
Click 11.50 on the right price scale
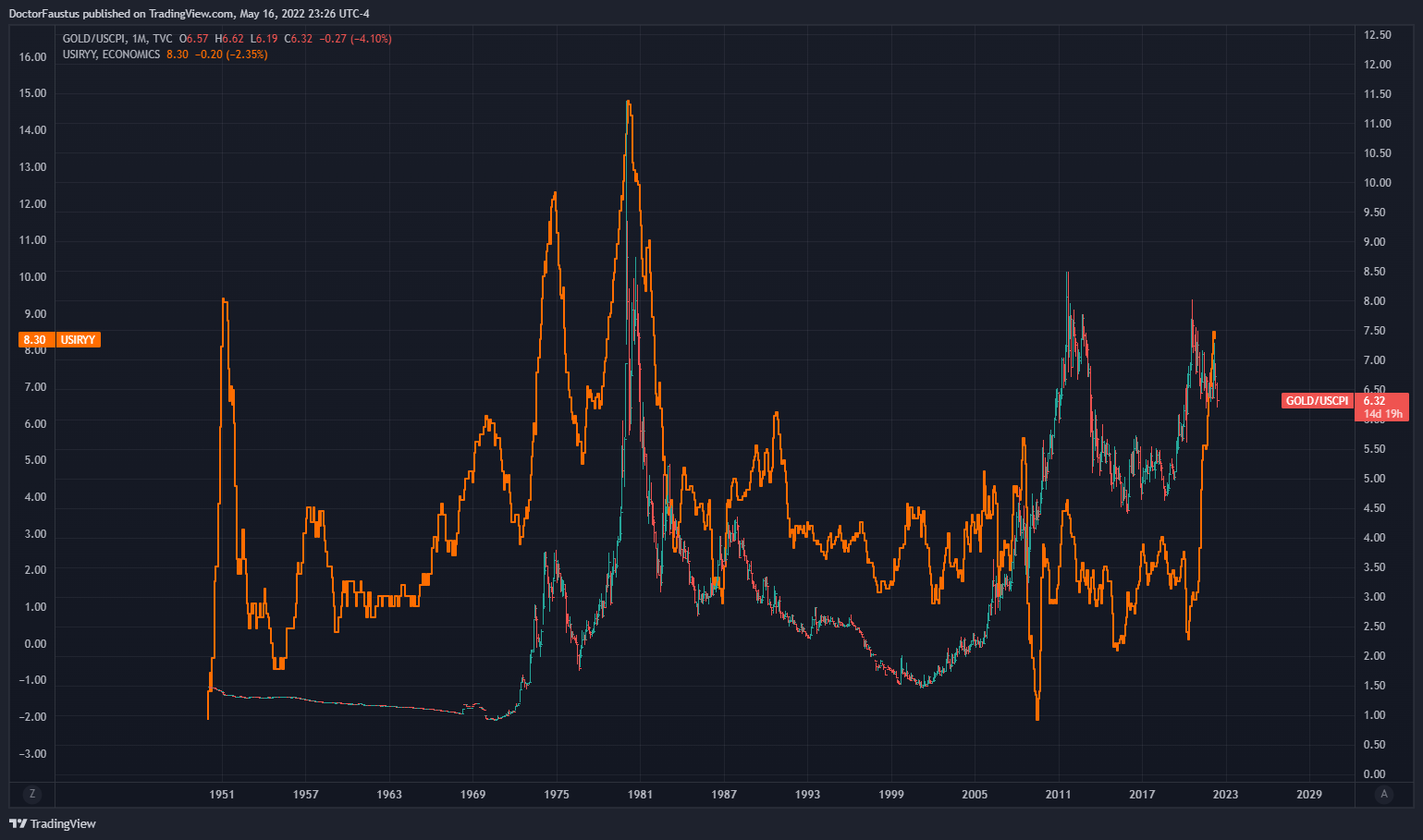click(x=1378, y=94)
